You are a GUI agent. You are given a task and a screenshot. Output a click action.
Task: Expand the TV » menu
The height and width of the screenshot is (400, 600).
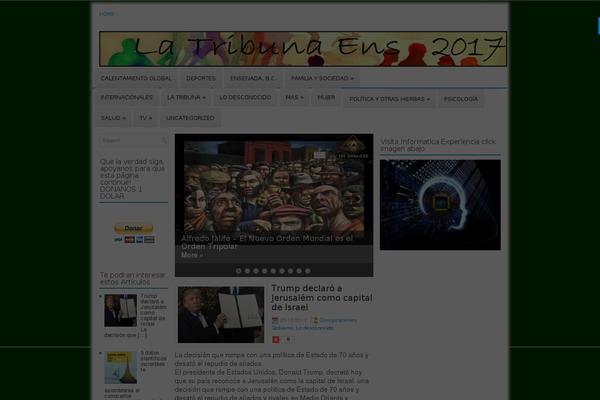146,118
